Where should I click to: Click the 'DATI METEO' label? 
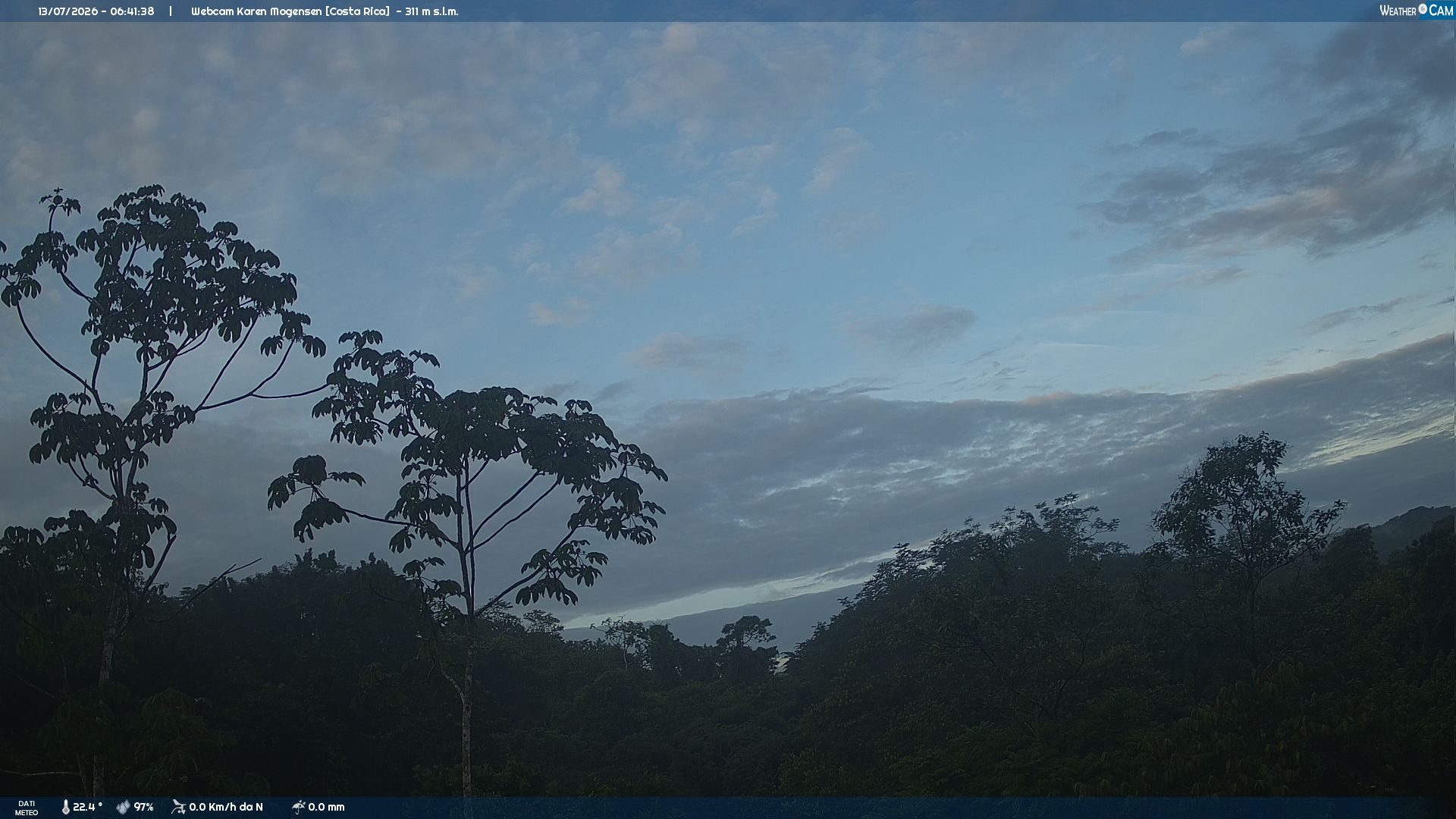(27, 808)
